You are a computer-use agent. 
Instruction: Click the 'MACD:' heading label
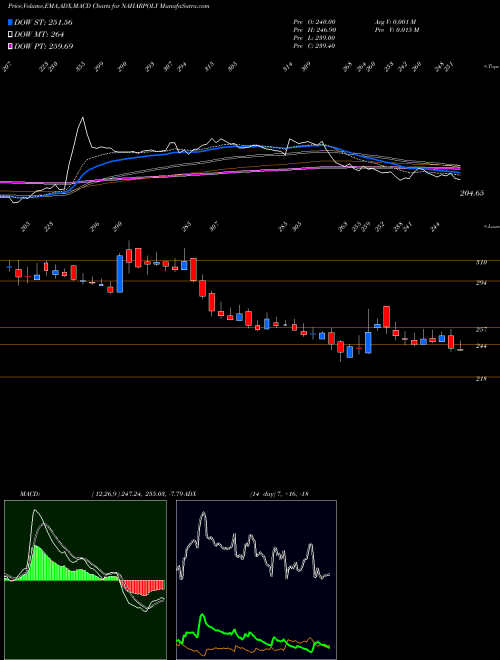30,493
